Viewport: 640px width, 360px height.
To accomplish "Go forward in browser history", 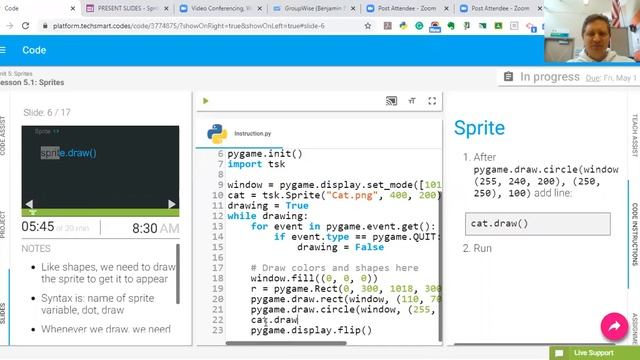I will click(9, 26).
